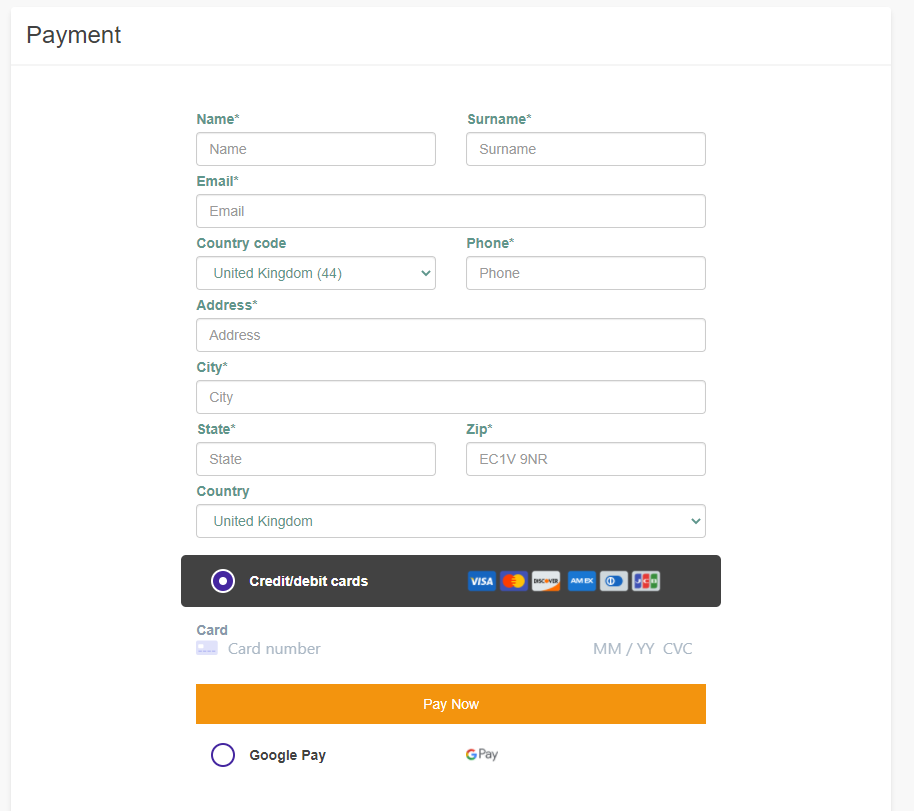Click the CVC field
Viewport: 914px width, 811px height.
(x=677, y=648)
